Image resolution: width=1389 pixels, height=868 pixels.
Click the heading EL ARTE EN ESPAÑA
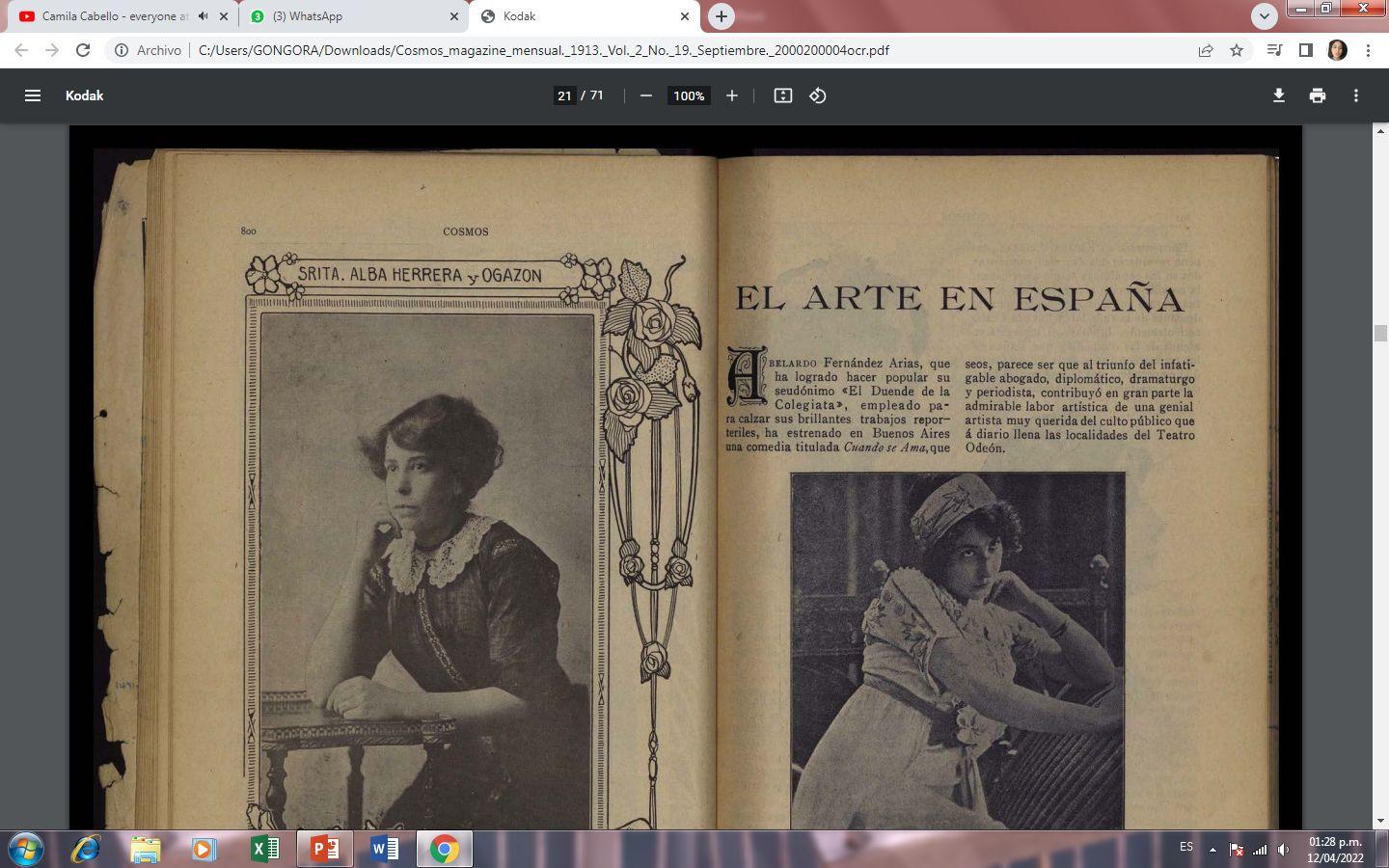tap(960, 298)
